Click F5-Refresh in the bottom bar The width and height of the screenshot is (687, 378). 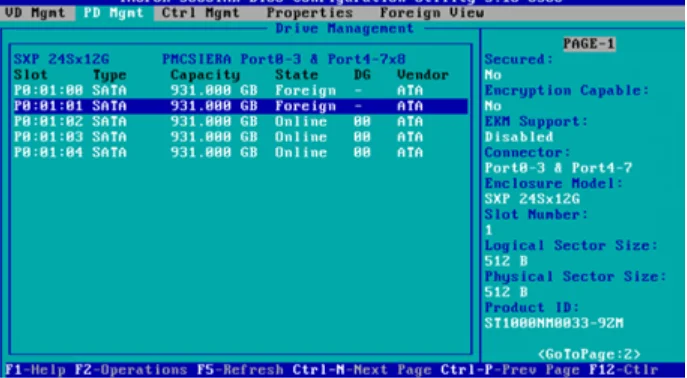tap(240, 370)
